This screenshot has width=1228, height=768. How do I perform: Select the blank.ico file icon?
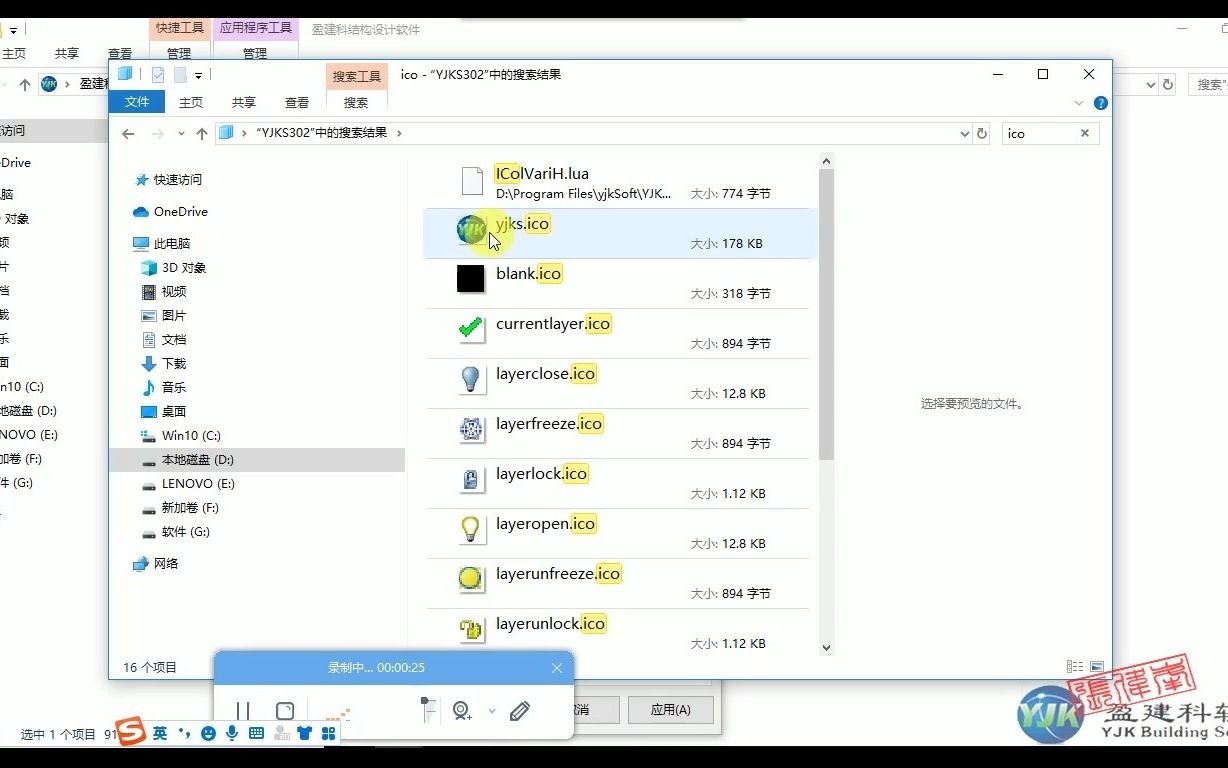(x=470, y=278)
